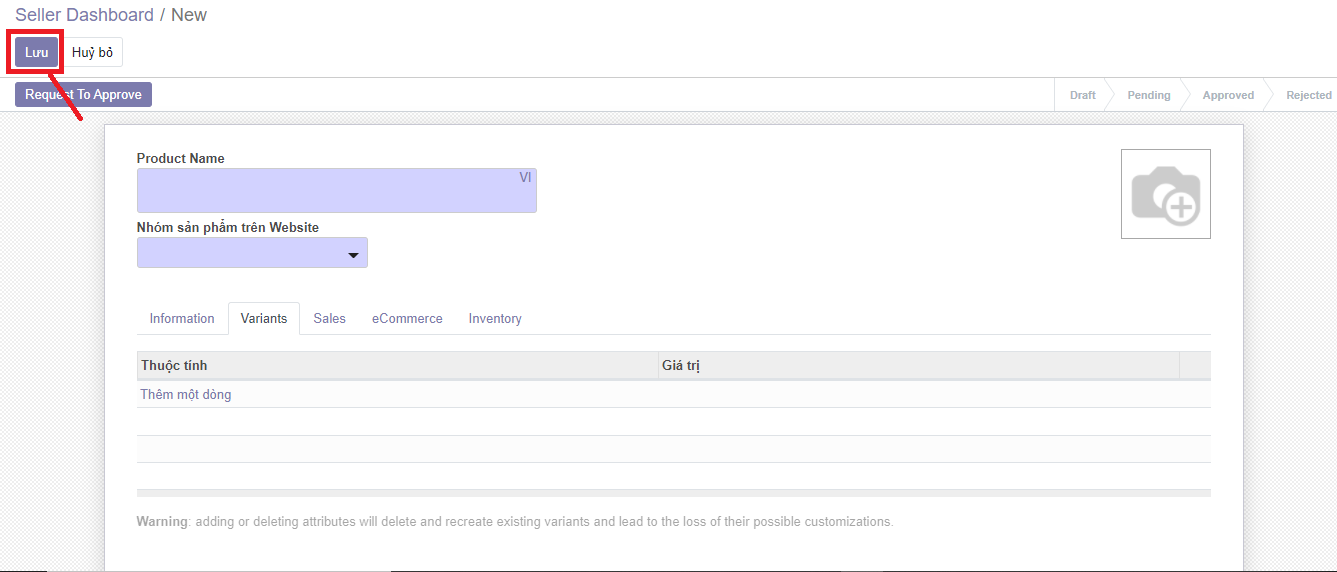The image size is (1337, 572).
Task: Click the Request To Approve button
Action: coord(83,95)
